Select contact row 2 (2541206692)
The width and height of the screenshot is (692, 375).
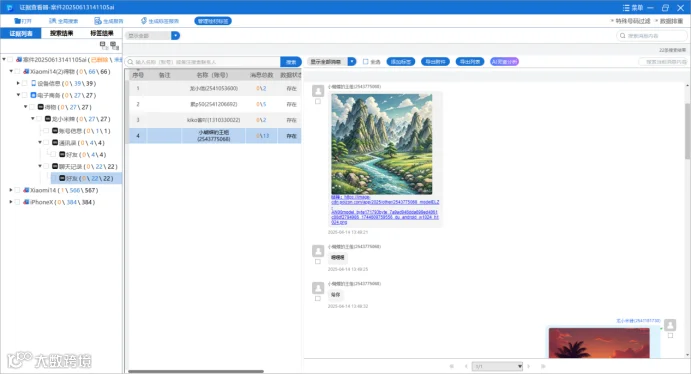(x=215, y=104)
